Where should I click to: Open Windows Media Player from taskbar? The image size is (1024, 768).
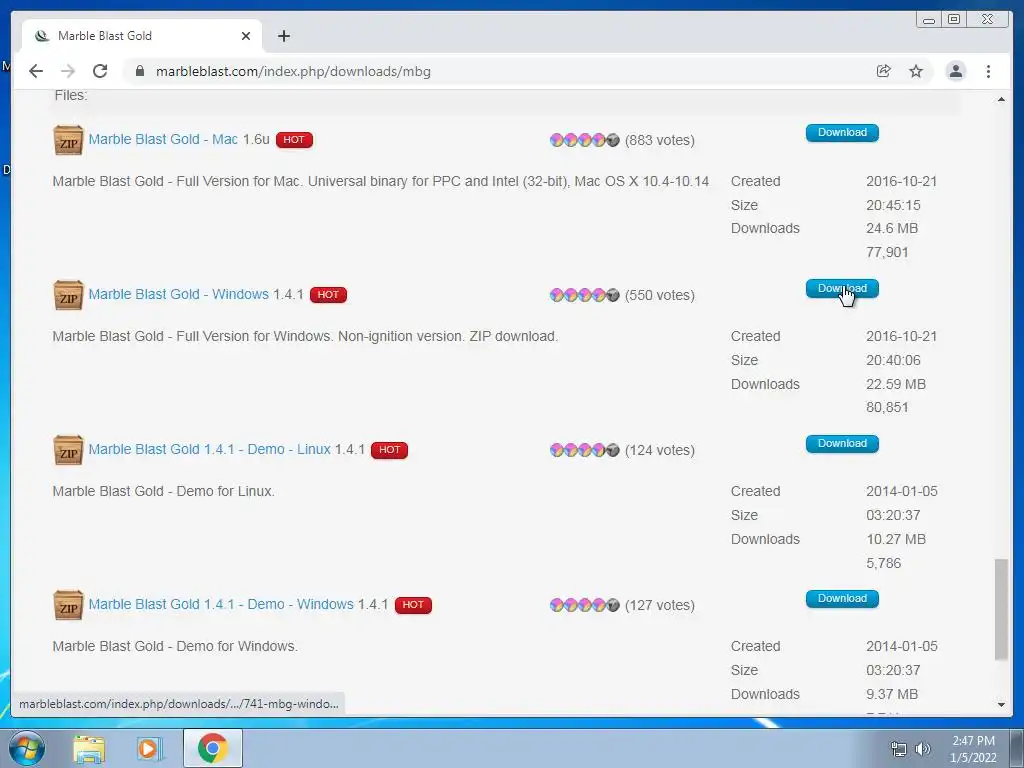tap(150, 749)
